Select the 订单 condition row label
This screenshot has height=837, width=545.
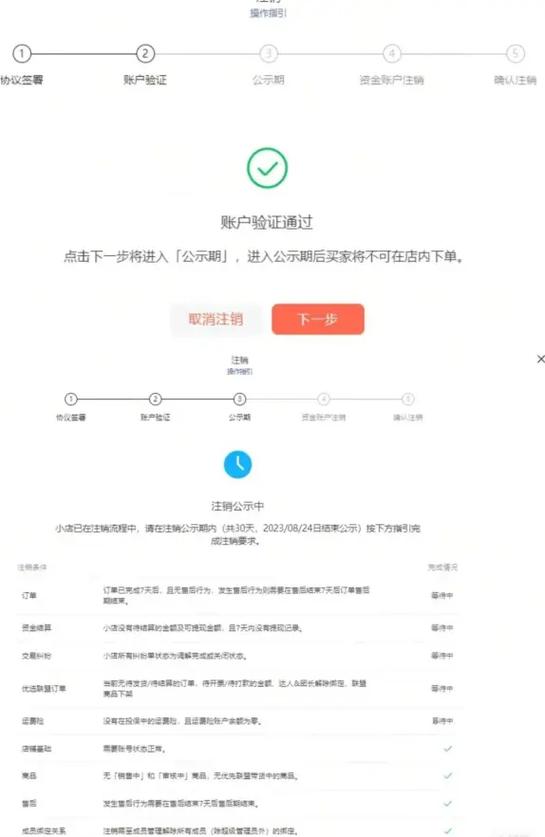(29, 595)
